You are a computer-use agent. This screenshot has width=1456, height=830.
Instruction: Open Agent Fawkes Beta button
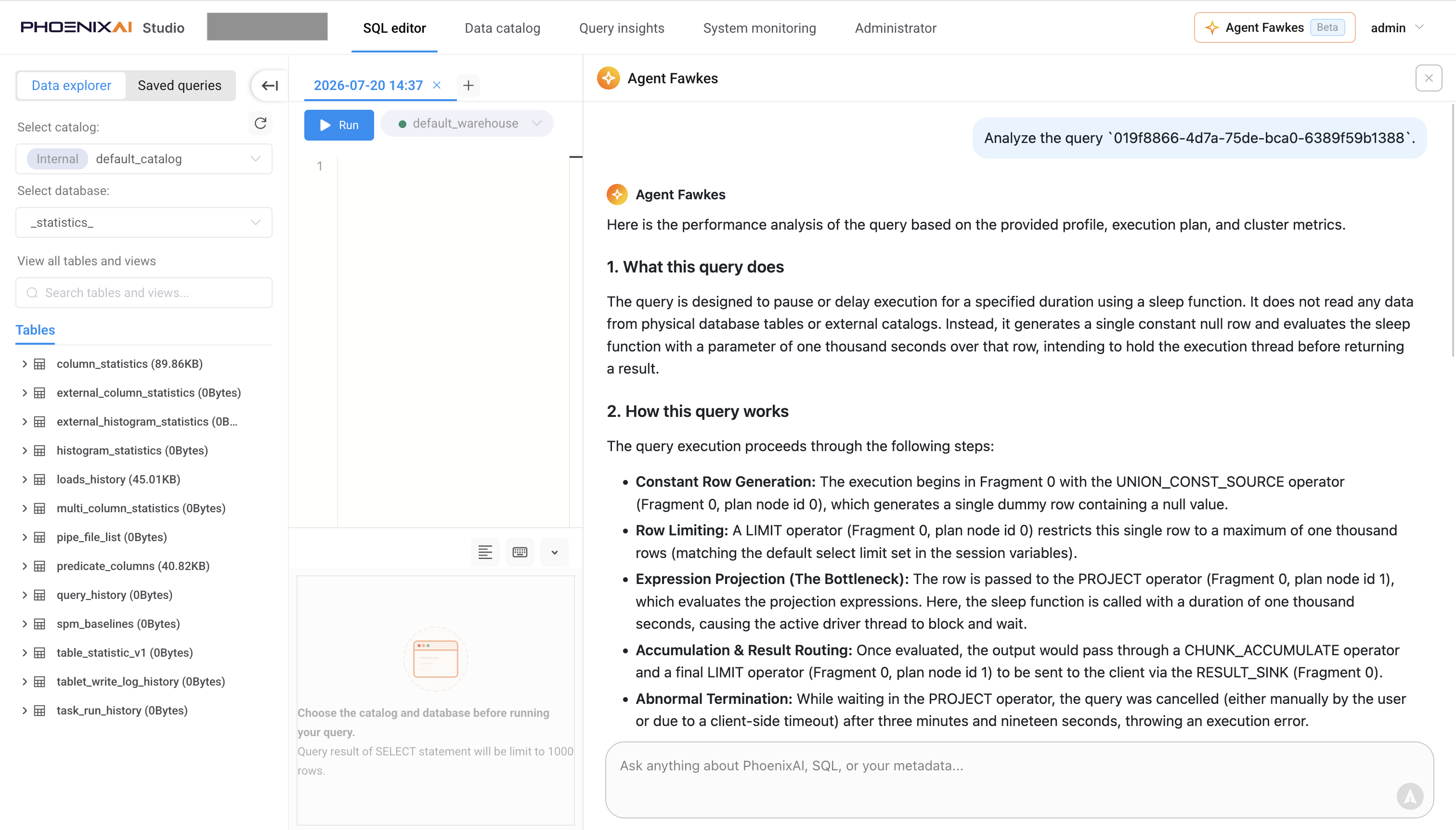click(1274, 27)
